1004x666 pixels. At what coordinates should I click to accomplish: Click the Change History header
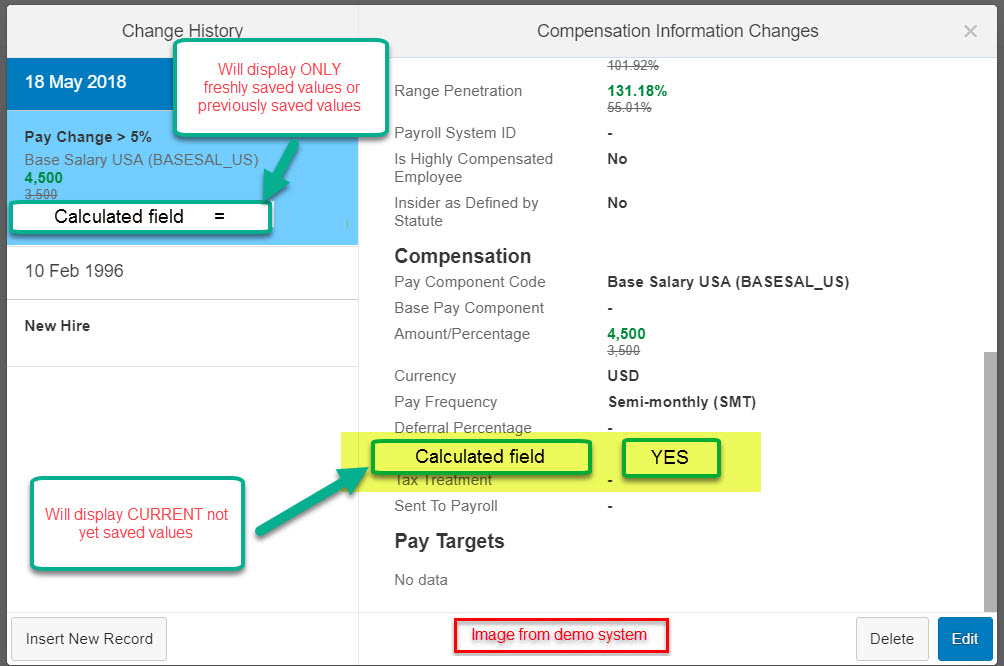(182, 31)
